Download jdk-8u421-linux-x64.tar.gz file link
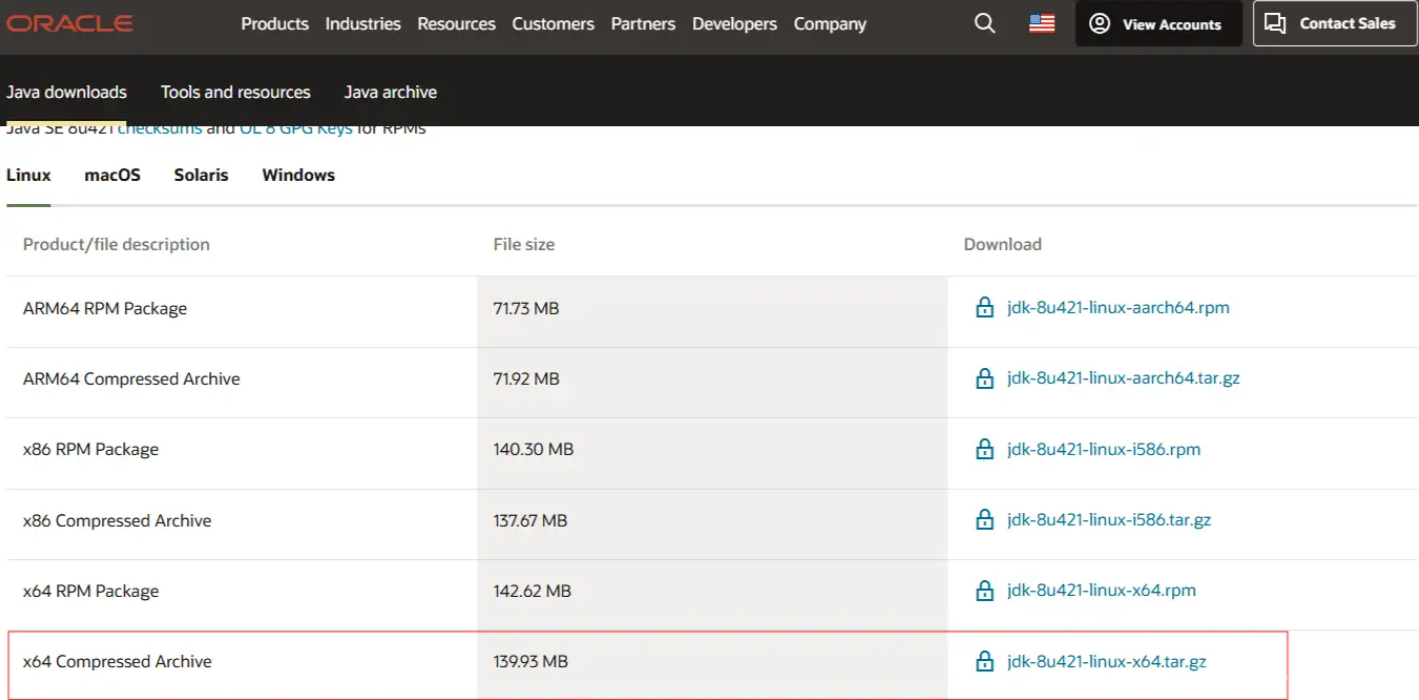This screenshot has height=700, width=1419. pyautogui.click(x=1106, y=662)
